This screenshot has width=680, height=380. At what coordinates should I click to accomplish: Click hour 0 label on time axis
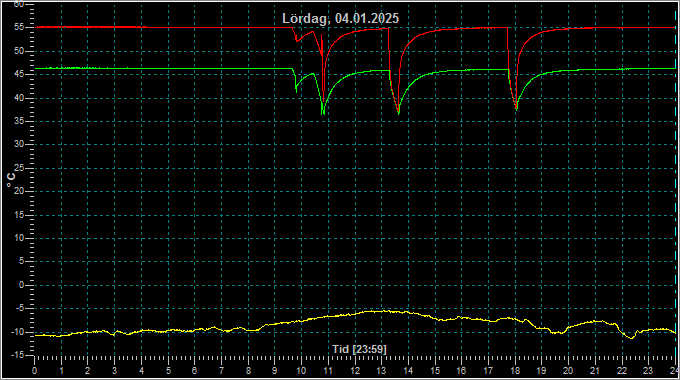pos(35,371)
